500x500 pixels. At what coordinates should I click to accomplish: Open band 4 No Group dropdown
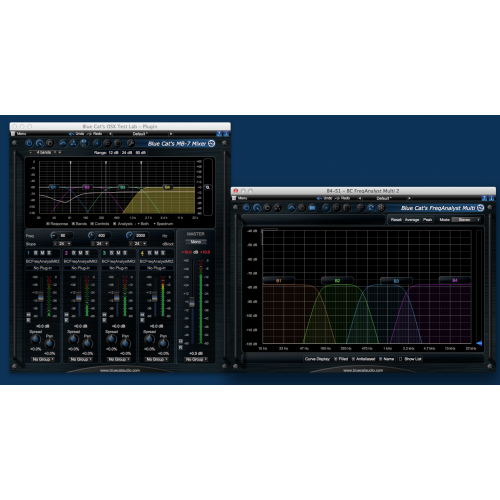coord(157,359)
